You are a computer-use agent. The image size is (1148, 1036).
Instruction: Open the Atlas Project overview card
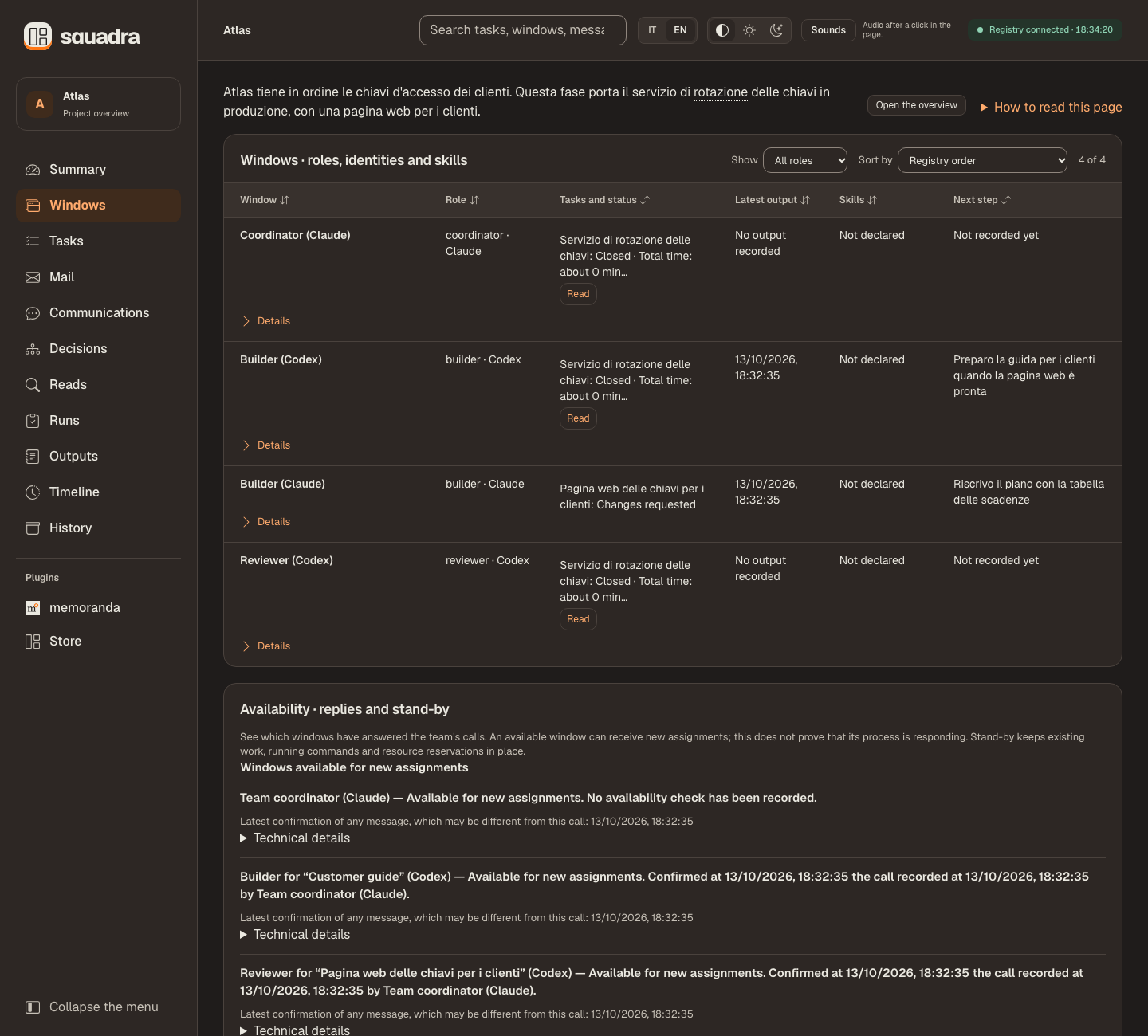coord(98,104)
